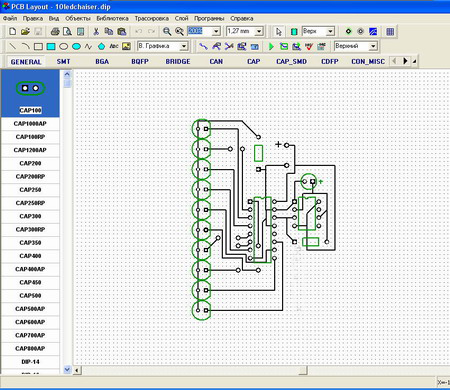Image resolution: width=450 pixels, height=390 pixels.
Task: Paste from clipboard
Action: 122,32
